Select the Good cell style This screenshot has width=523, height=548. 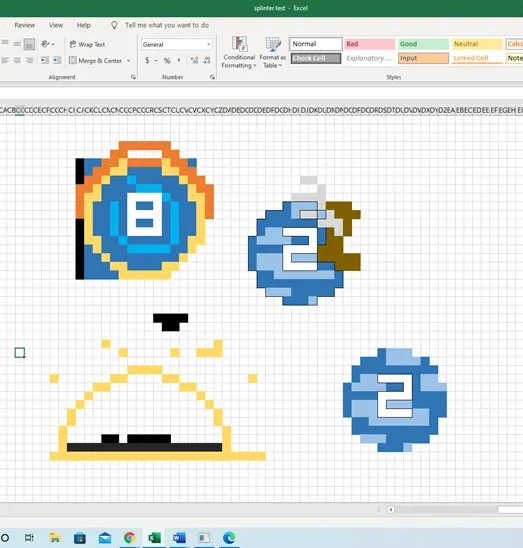tap(423, 44)
